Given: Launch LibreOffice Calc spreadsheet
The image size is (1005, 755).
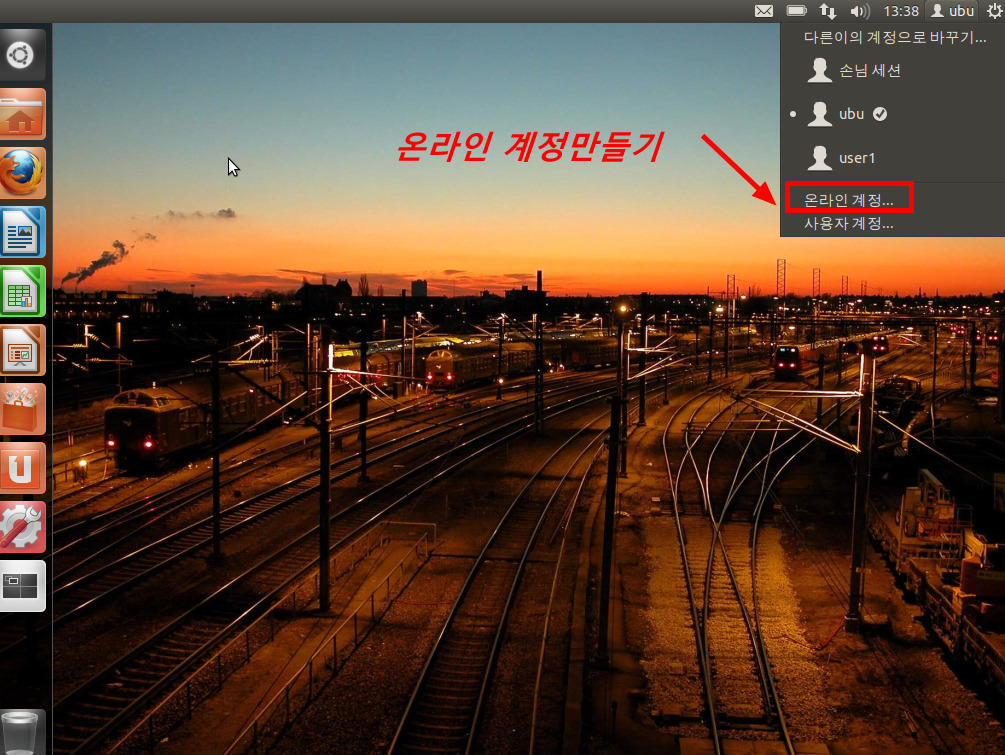Looking at the screenshot, I should pyautogui.click(x=22, y=291).
